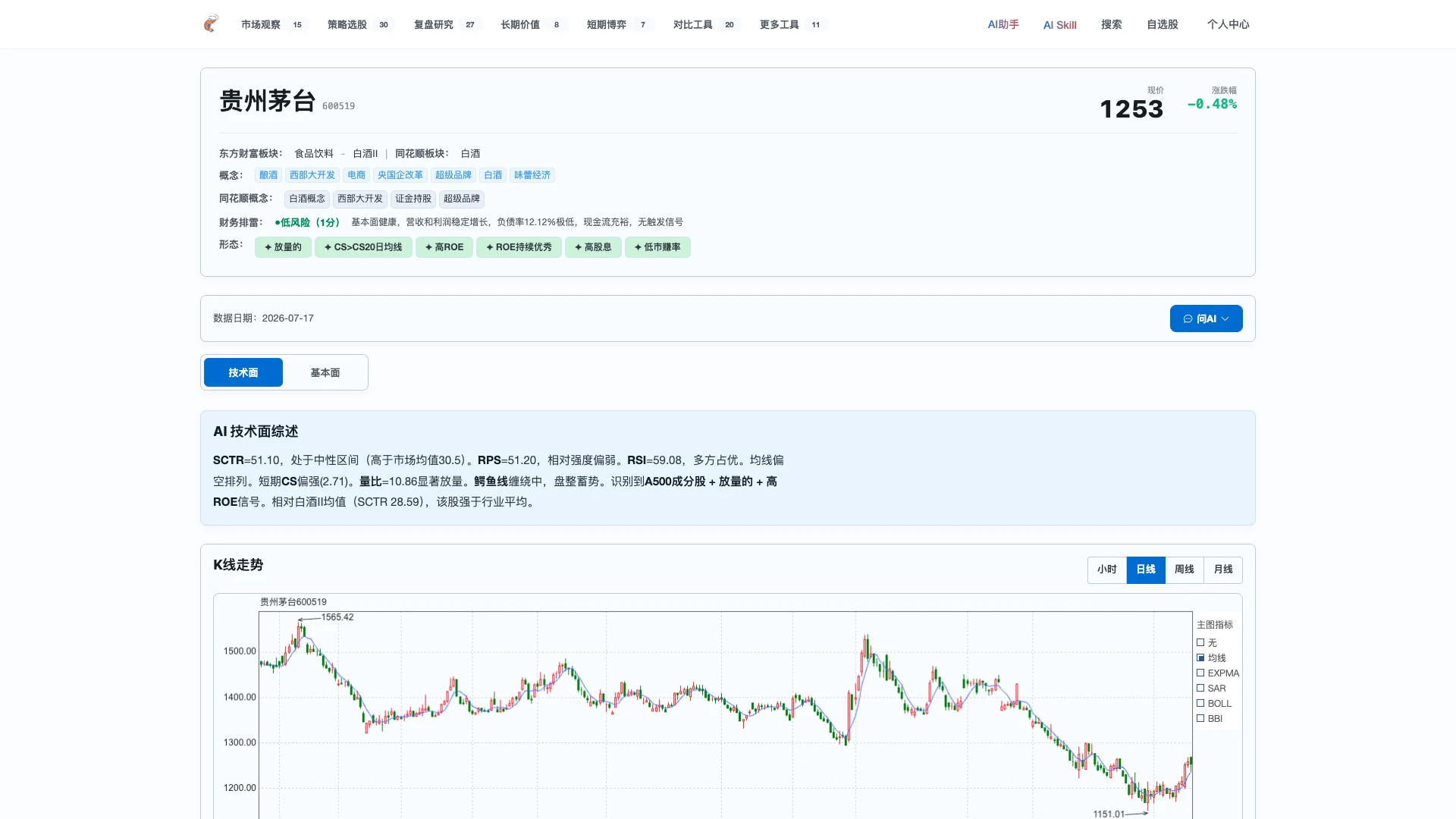Click the blue 超级品牌 concept tag
Screen dimensions: 1456x819
[x=453, y=175]
